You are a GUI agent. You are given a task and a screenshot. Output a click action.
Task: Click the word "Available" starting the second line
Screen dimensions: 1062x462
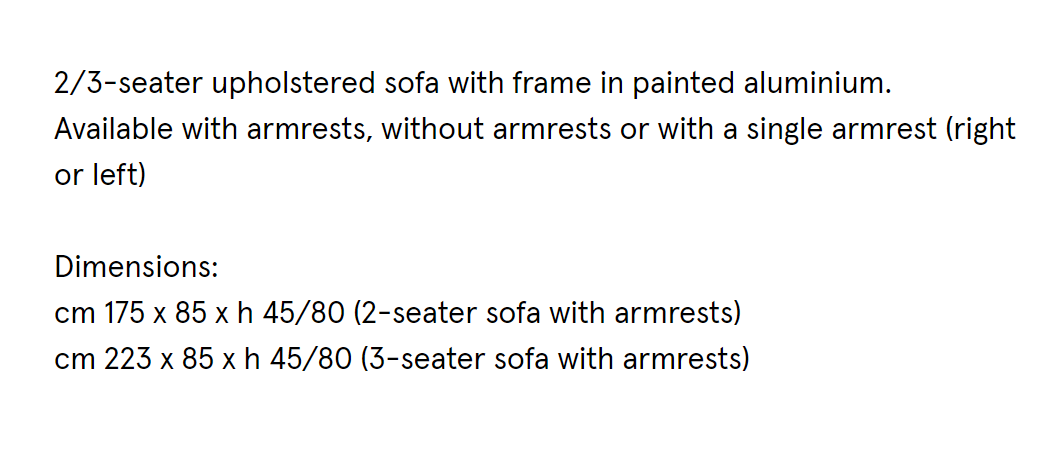pos(114,129)
